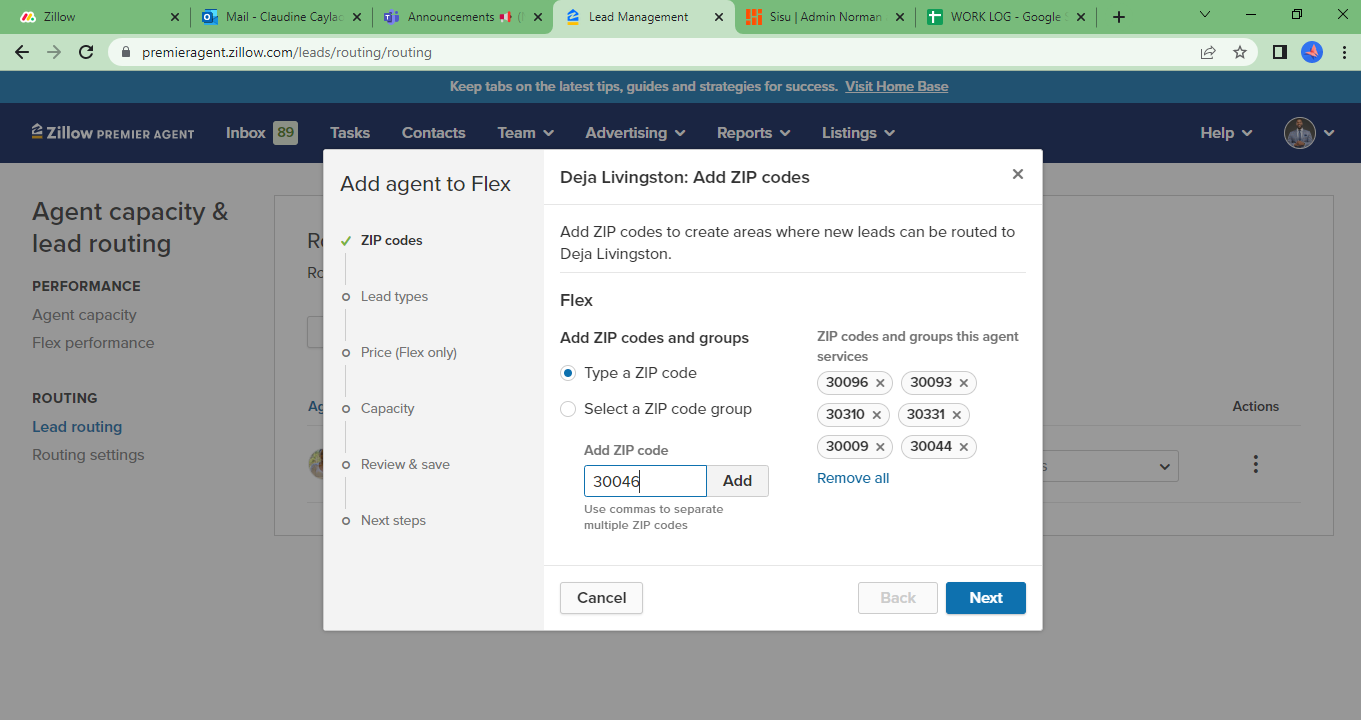
Task: Select the Capacity step
Action: [x=387, y=408]
